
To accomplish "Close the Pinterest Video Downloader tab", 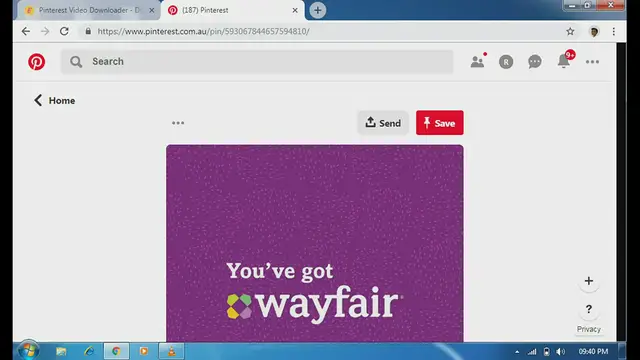I will [151, 10].
